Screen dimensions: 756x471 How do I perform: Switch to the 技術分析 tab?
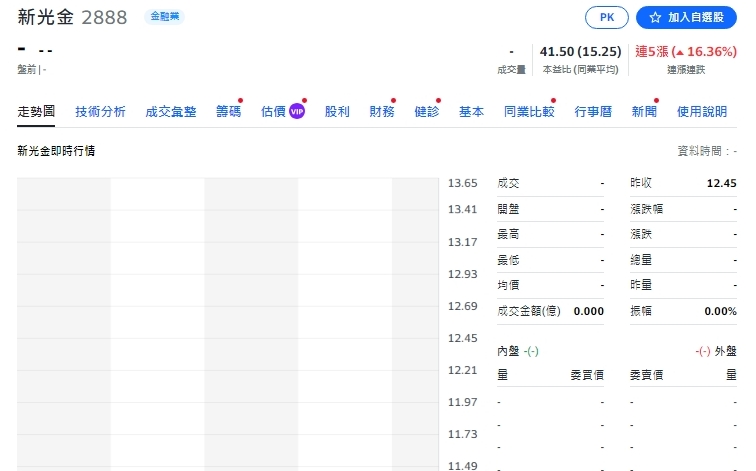[x=100, y=112]
